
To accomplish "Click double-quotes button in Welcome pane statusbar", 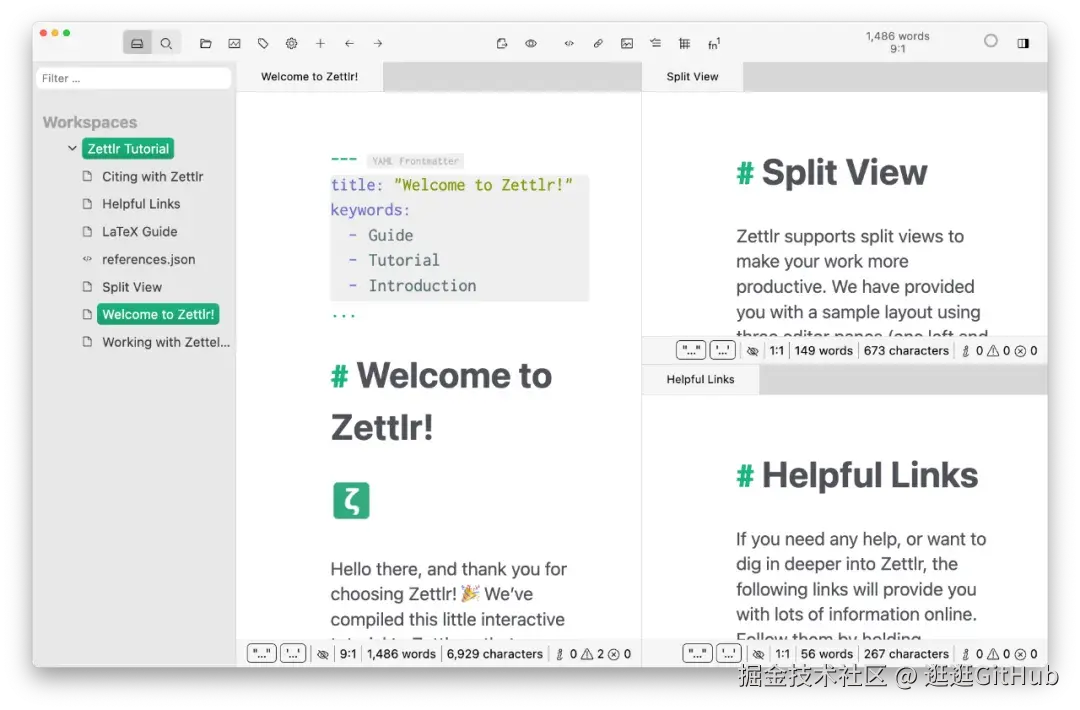I will coord(262,654).
